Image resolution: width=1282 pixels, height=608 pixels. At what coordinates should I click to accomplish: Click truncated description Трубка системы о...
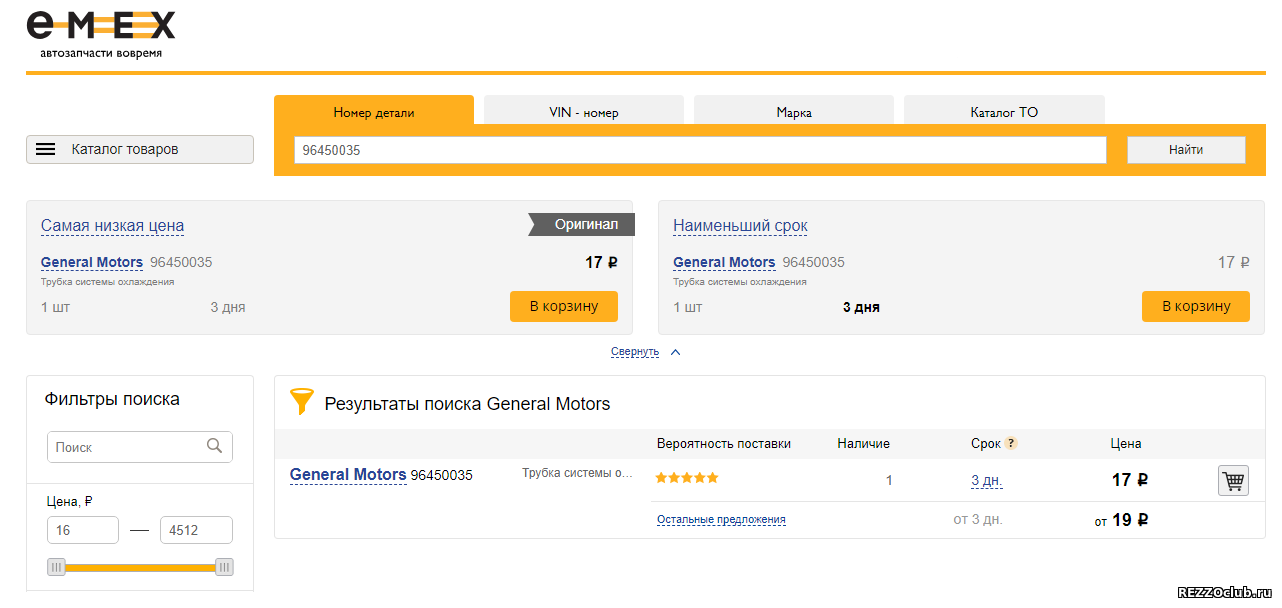[578, 473]
